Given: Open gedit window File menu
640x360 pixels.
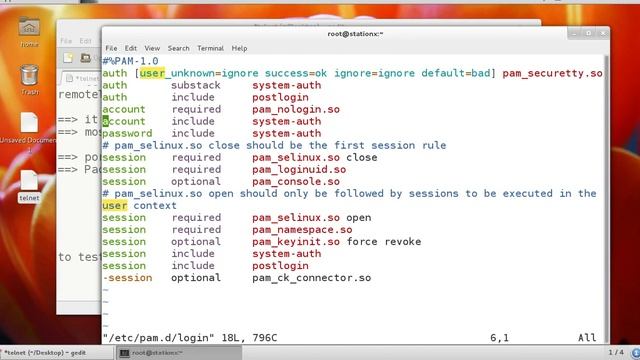Looking at the screenshot, I should pos(66,41).
